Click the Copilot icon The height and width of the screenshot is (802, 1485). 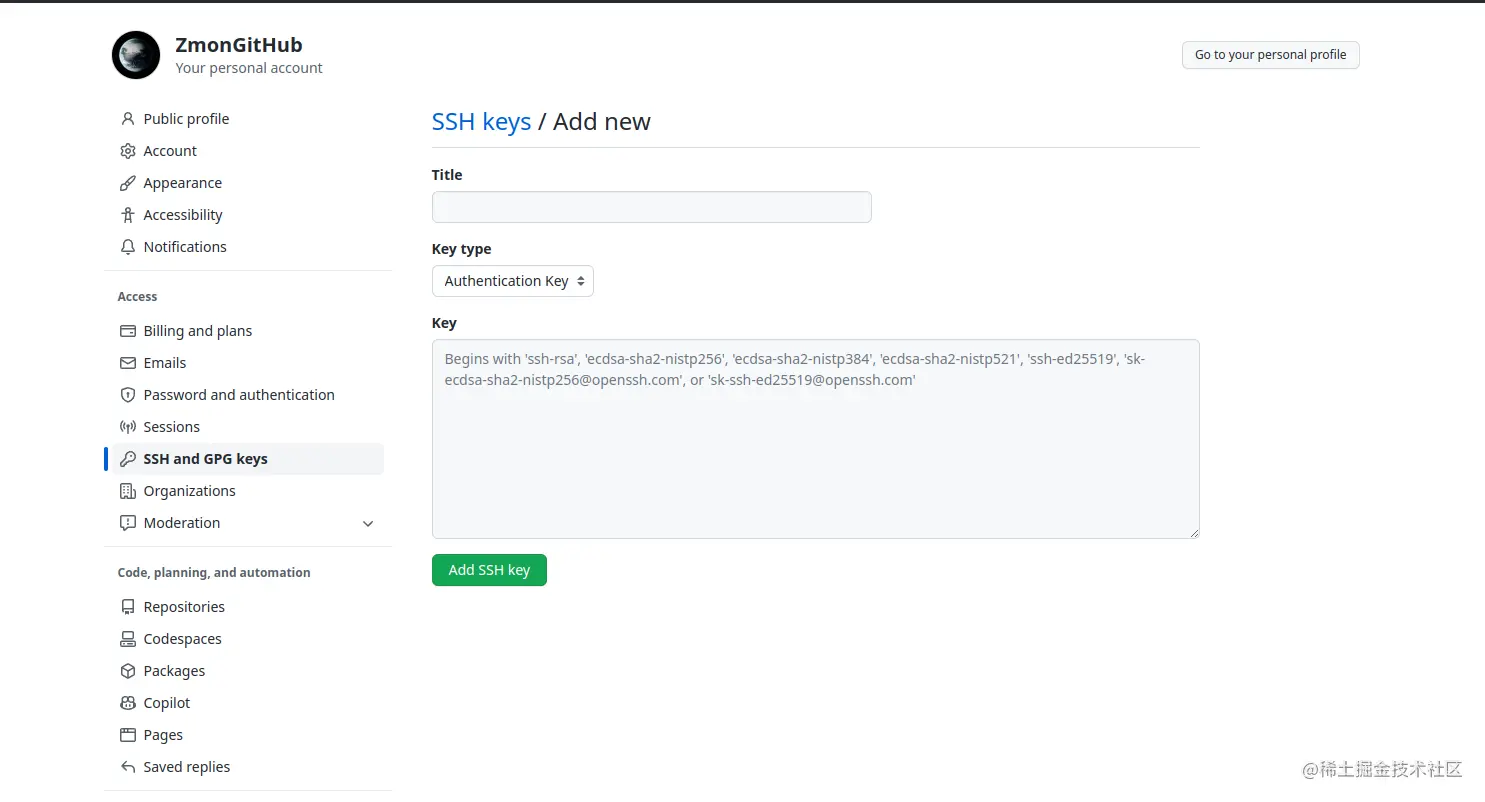128,703
